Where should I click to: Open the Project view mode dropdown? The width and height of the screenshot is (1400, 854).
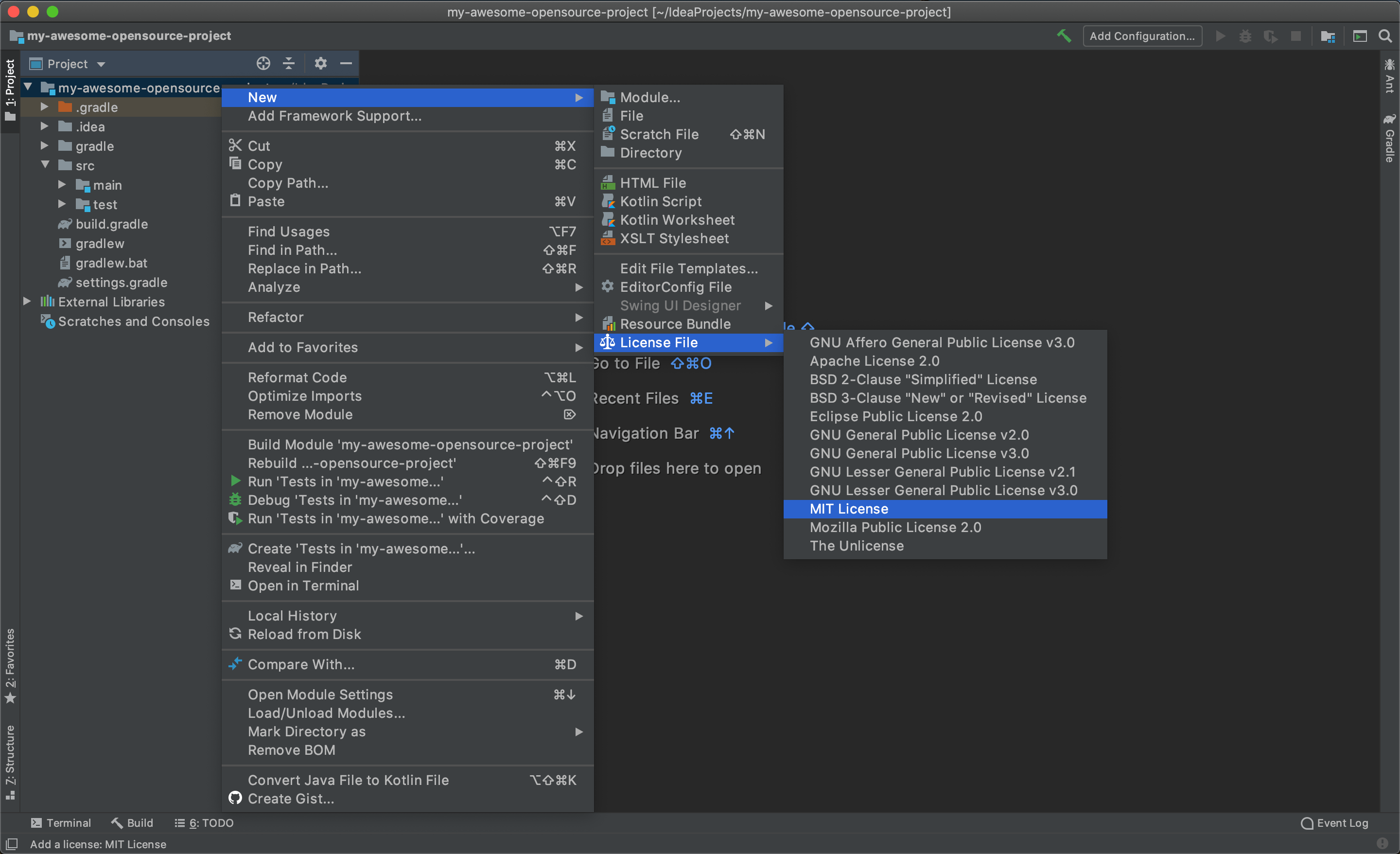tap(101, 64)
